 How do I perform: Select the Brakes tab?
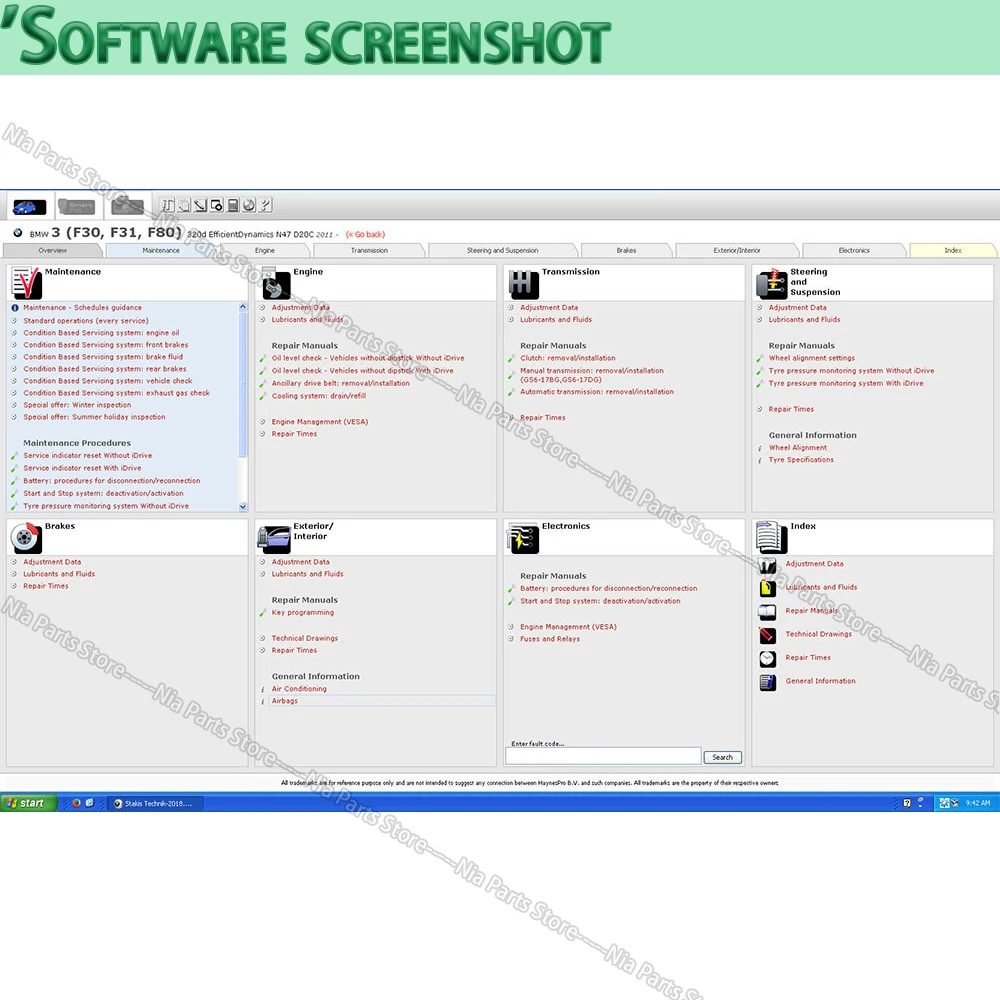[626, 251]
